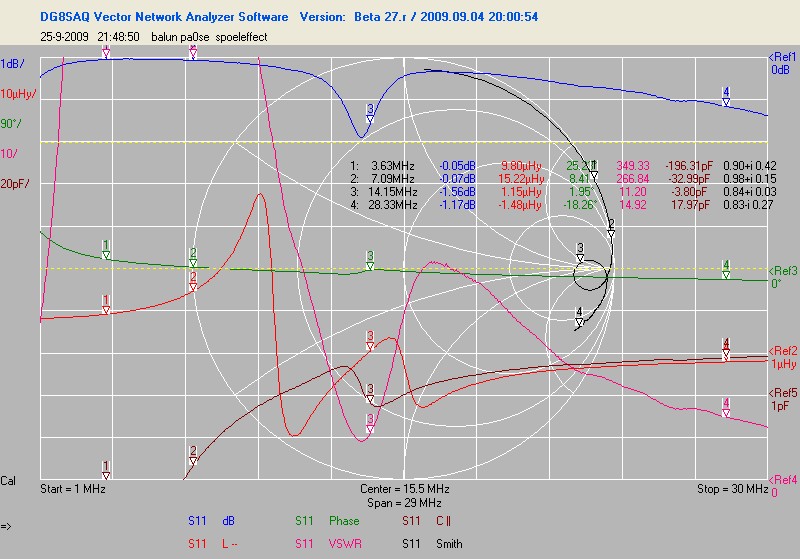
Task: Click the 1dB/ scale label
Action: pos(12,64)
